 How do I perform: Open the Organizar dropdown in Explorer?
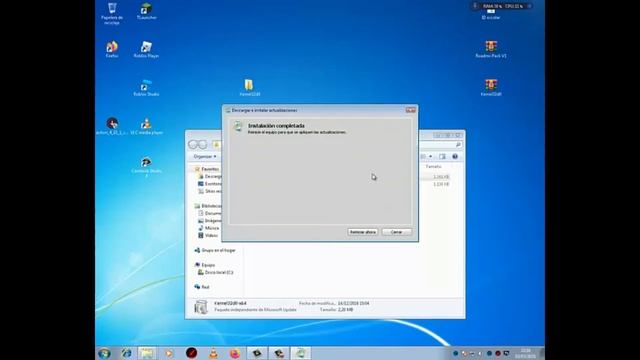click(x=205, y=156)
